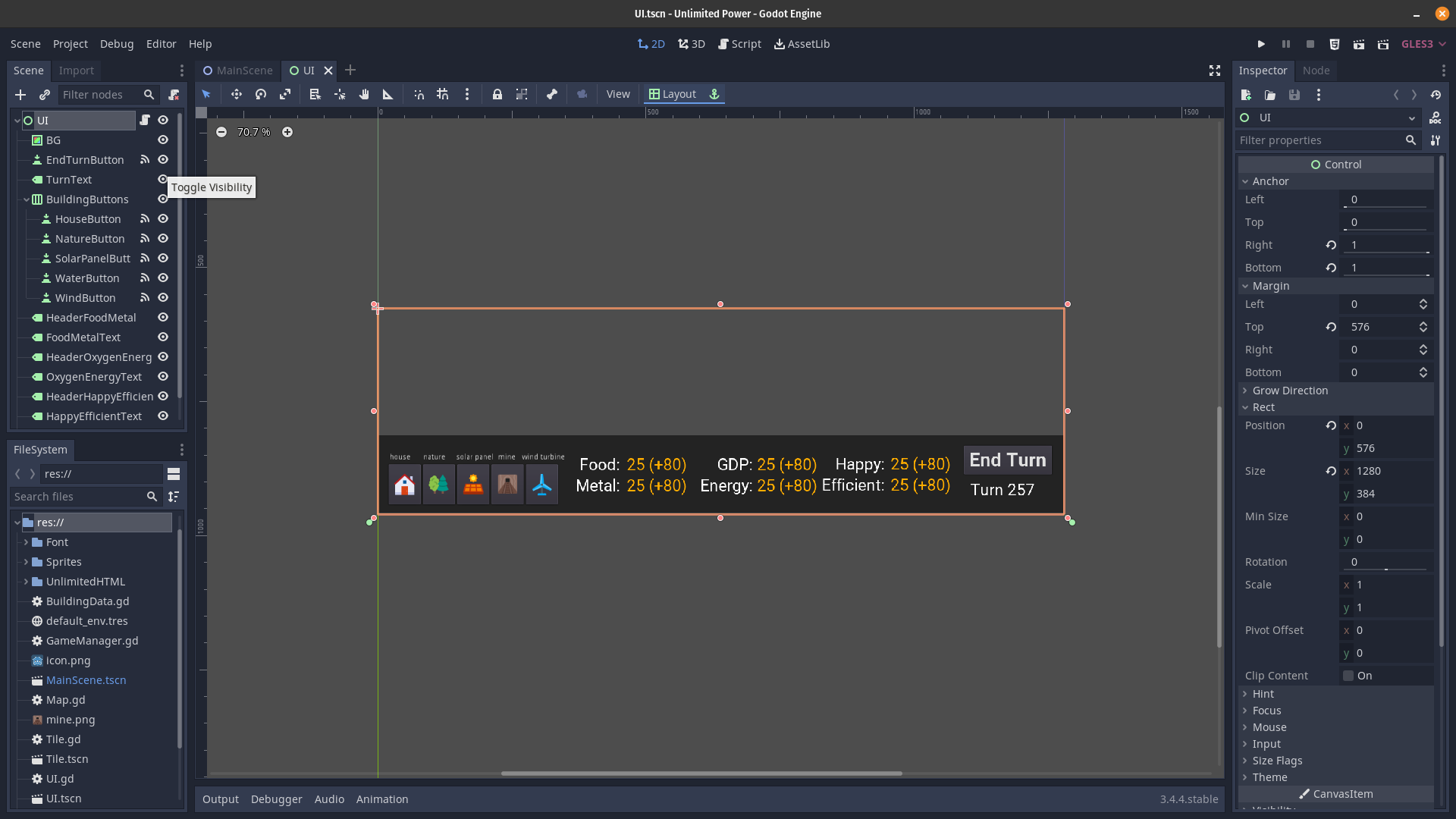This screenshot has height=819, width=1456.
Task: Click the History icon in the Inspector
Action: point(1437,95)
